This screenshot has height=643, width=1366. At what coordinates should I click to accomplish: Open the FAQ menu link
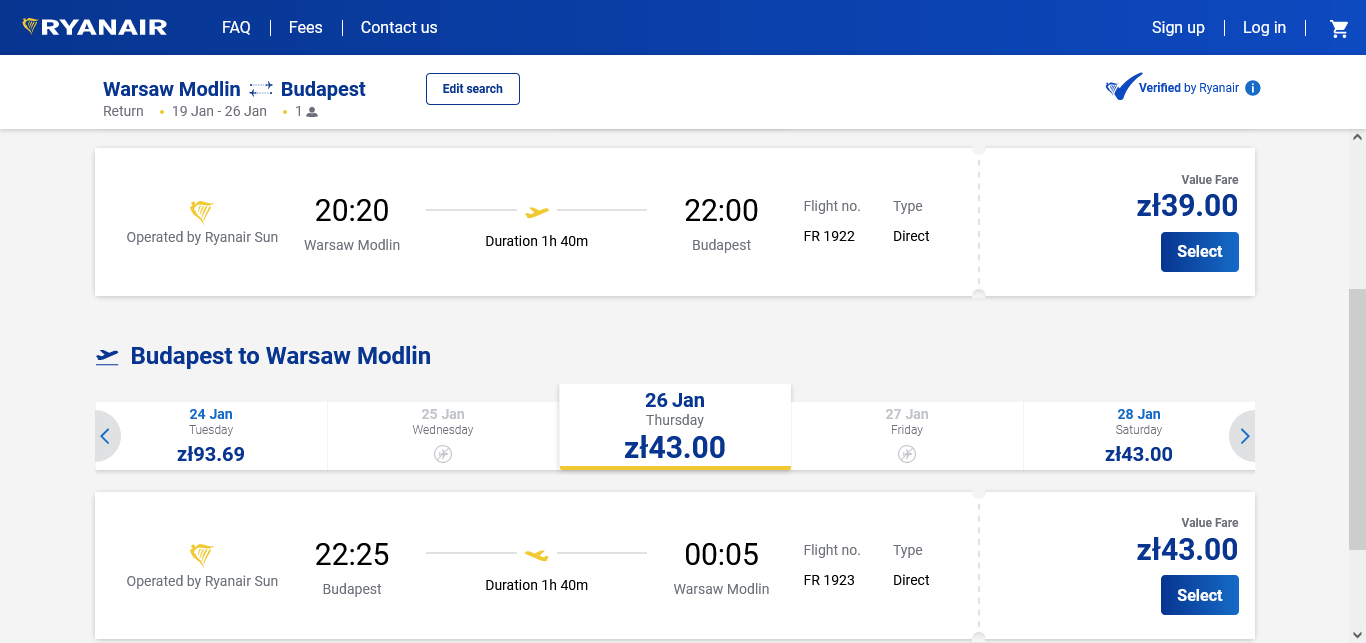point(236,28)
